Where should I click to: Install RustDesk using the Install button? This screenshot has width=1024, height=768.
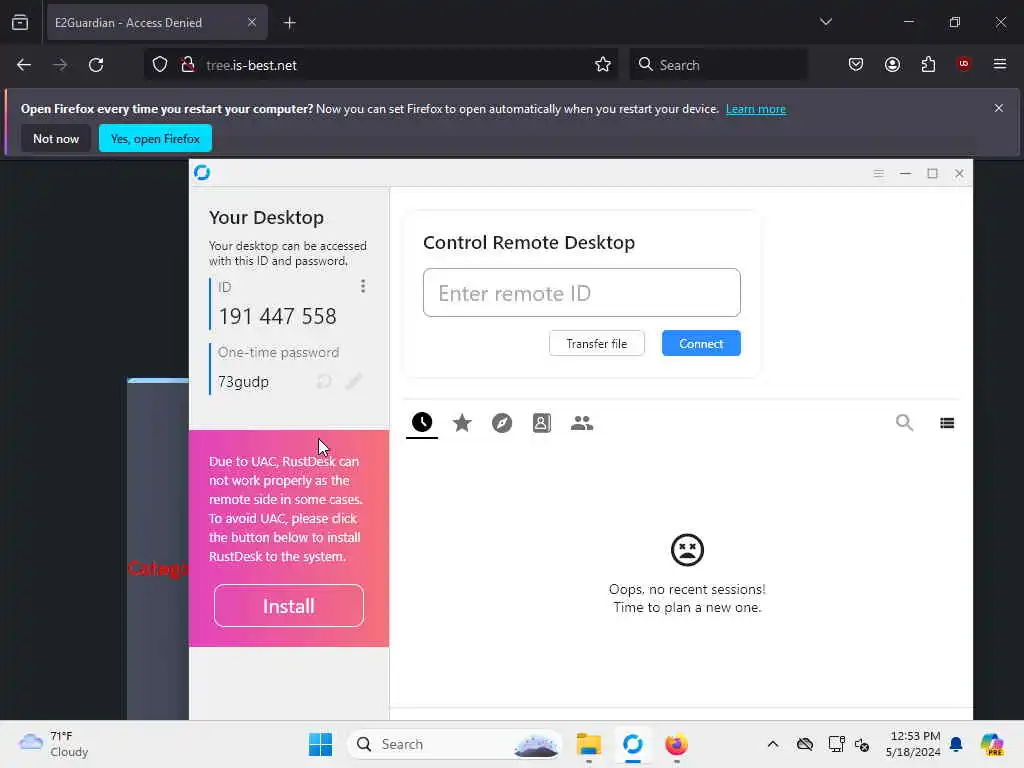289,606
